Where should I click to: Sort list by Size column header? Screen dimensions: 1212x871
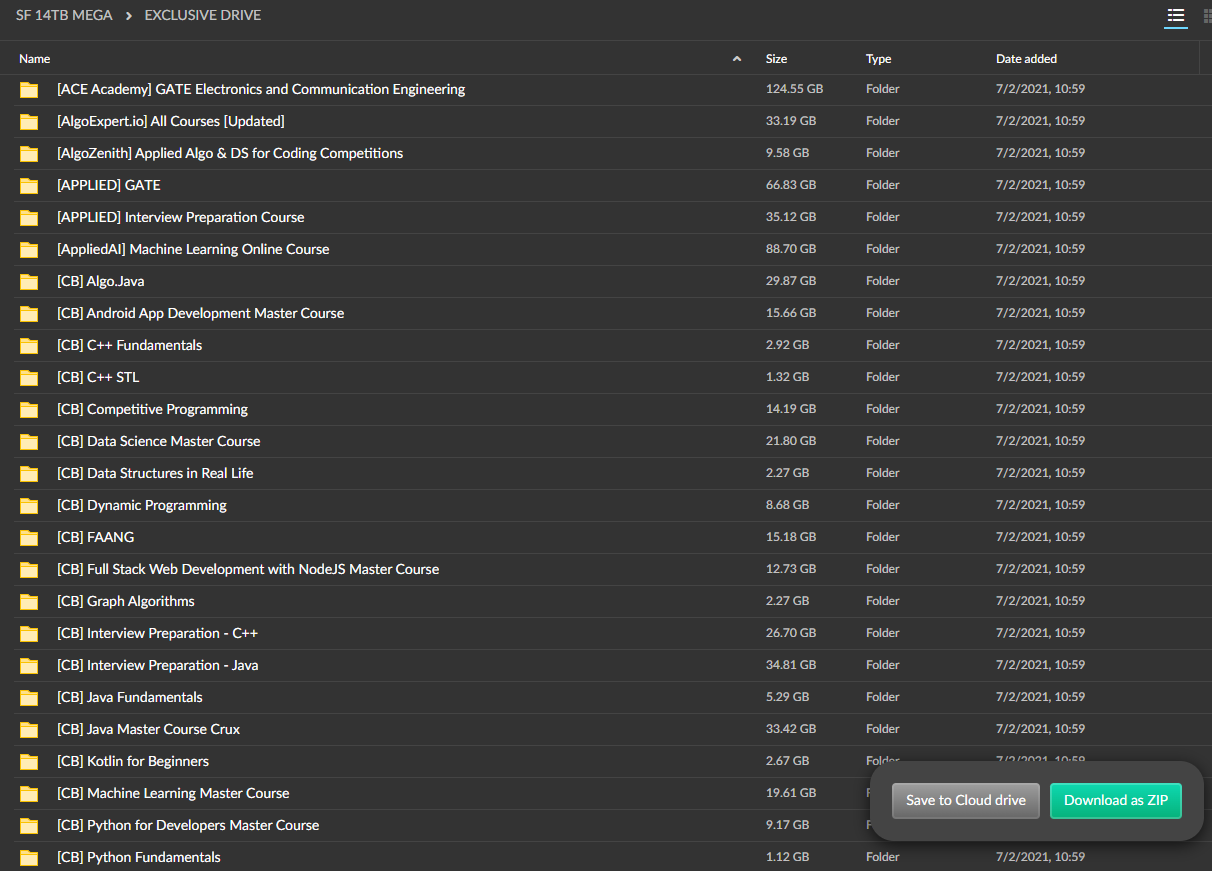[776, 59]
